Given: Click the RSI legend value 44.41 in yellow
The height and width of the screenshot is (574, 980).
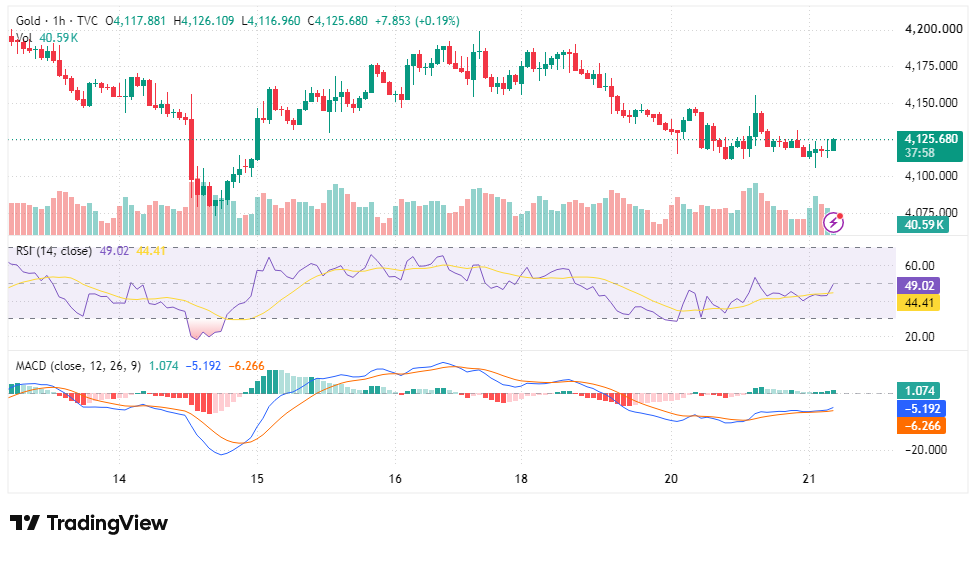Looking at the screenshot, I should (151, 251).
